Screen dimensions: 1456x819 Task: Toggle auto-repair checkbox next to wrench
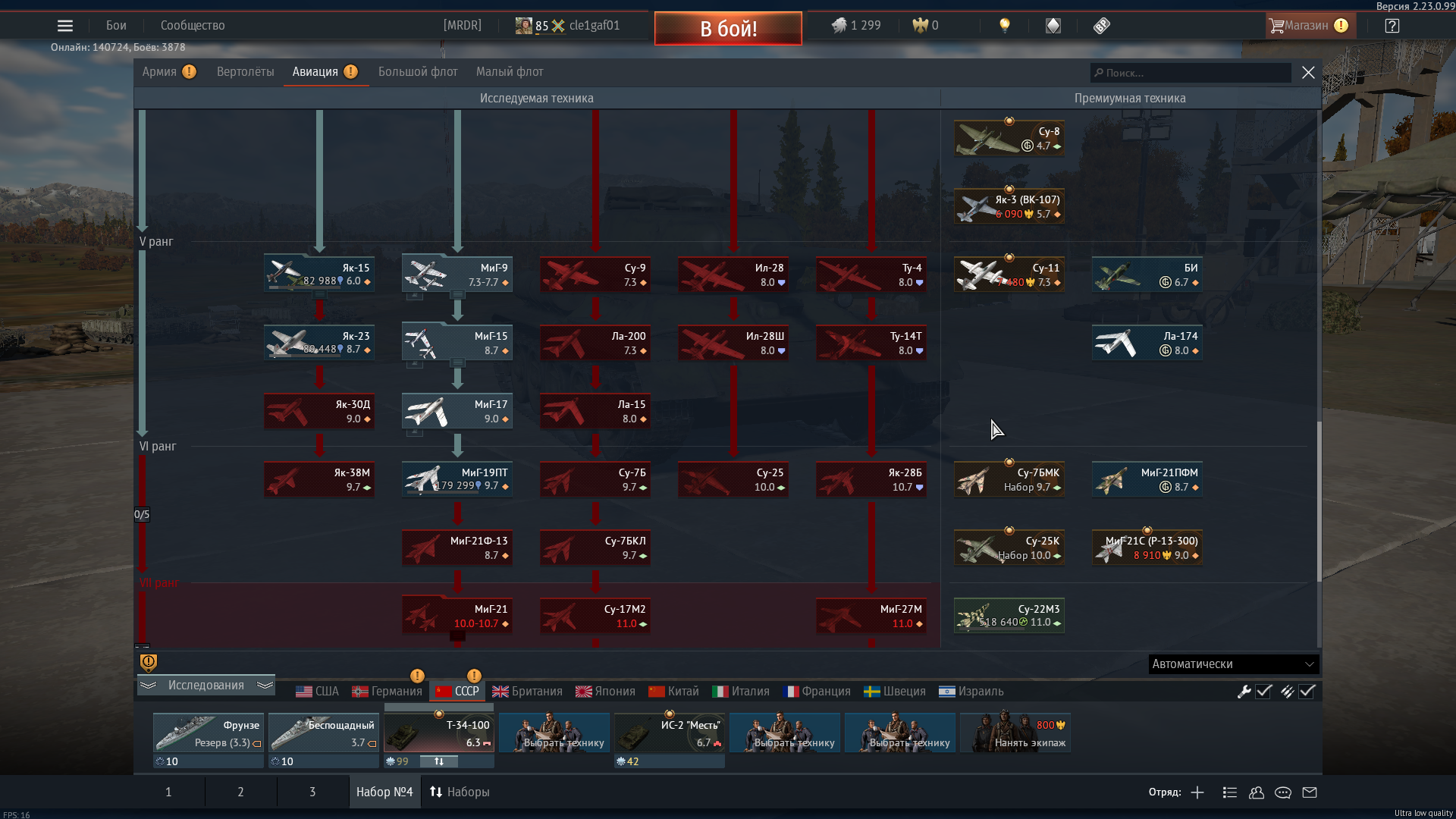point(1263,692)
